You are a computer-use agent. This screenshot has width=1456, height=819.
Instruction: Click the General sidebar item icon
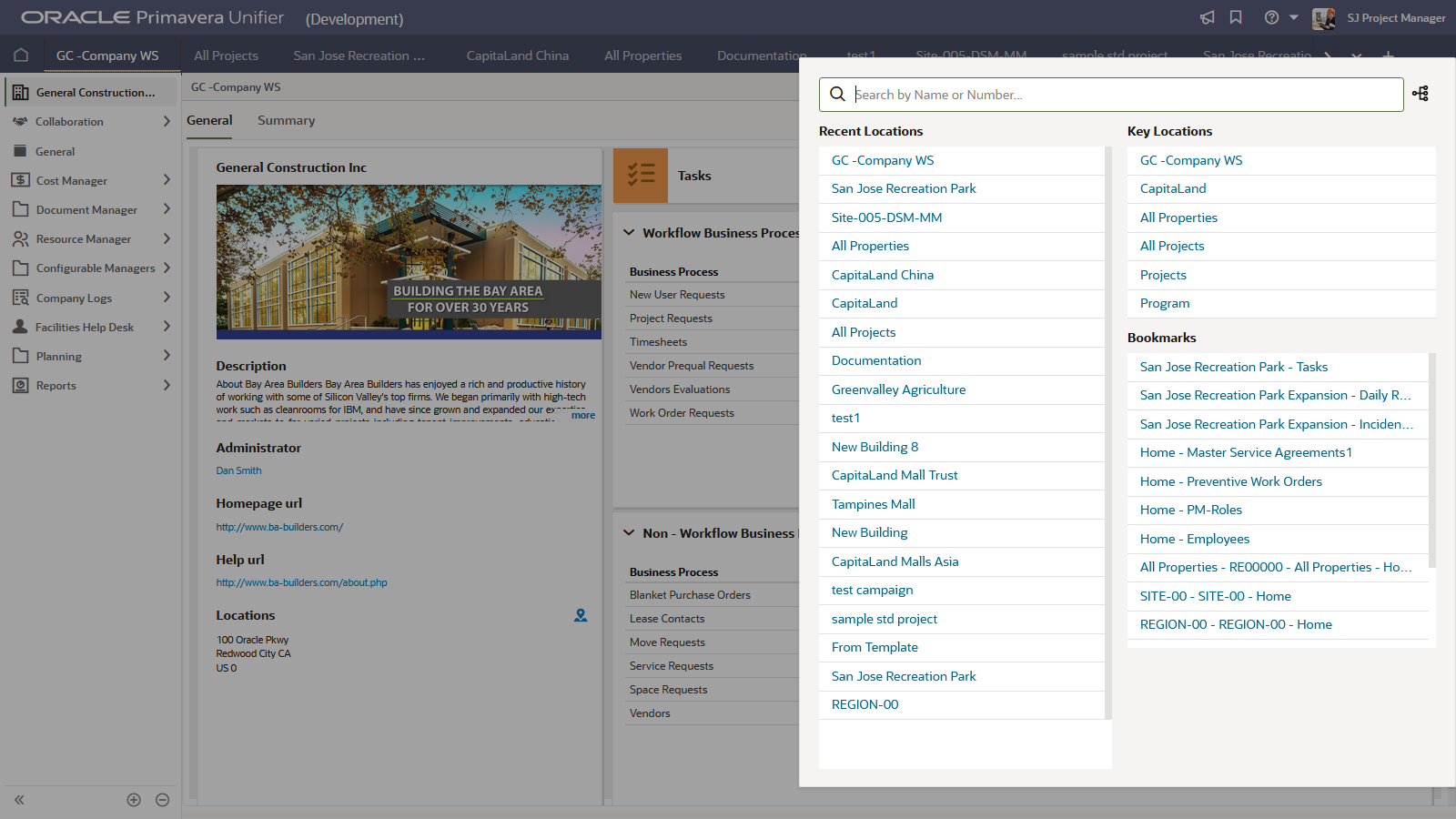pos(20,151)
